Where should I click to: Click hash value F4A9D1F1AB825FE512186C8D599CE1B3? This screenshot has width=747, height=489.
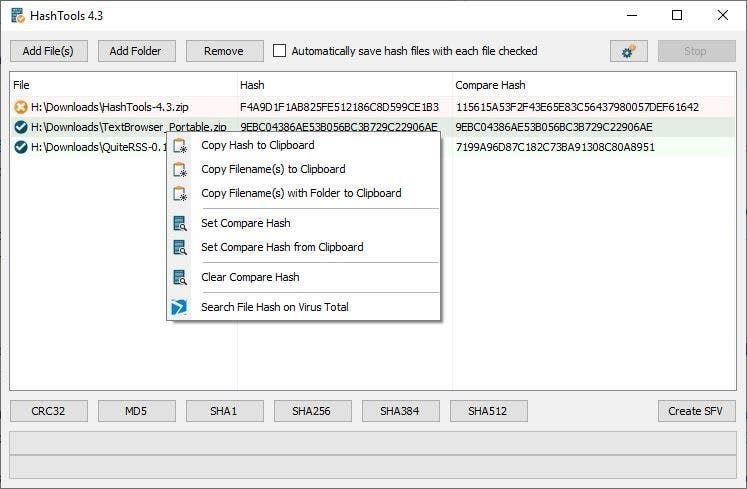click(x=339, y=107)
